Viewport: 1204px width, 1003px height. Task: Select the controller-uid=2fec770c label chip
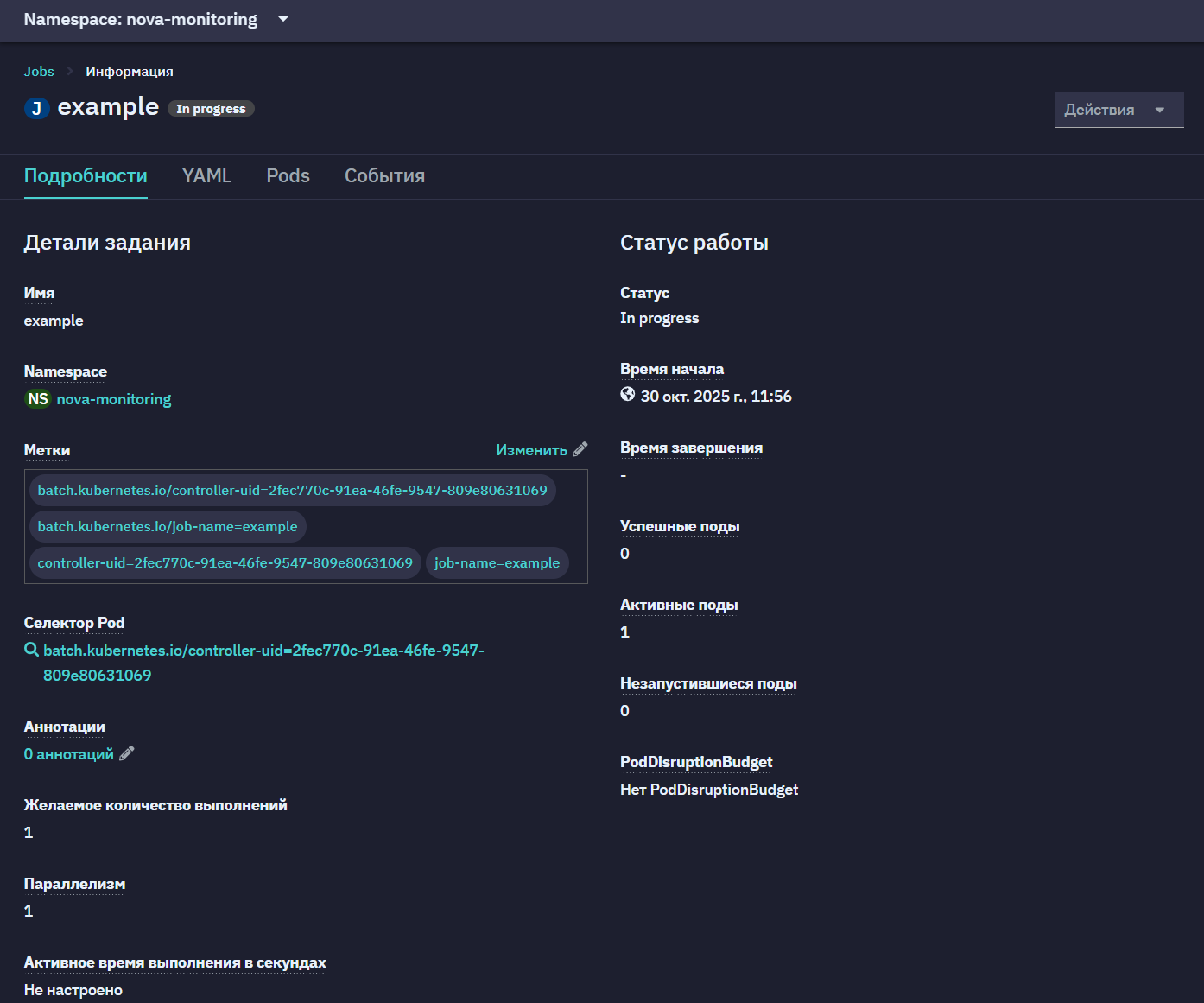point(225,562)
